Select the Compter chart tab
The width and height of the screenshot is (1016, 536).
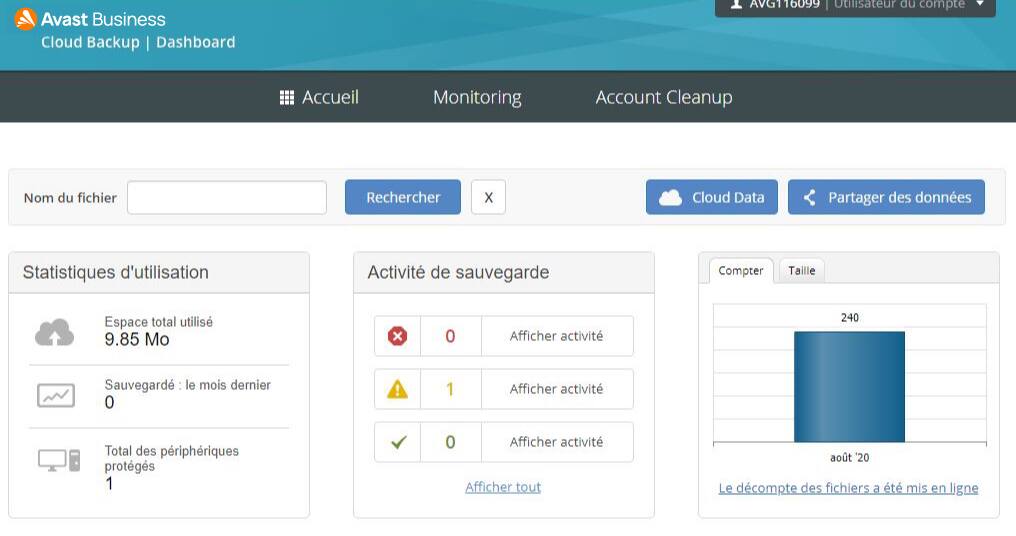coord(741,271)
